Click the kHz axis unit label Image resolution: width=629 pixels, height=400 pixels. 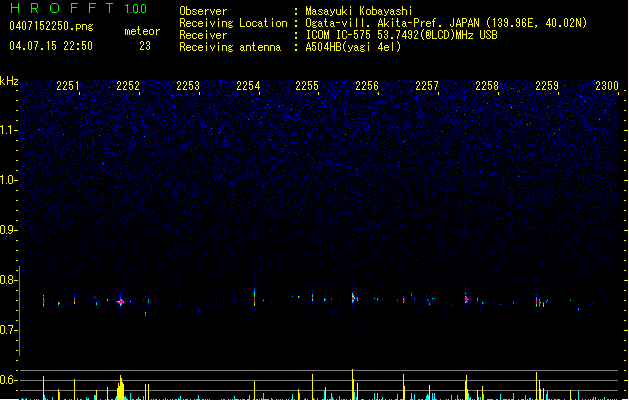pyautogui.click(x=9, y=81)
